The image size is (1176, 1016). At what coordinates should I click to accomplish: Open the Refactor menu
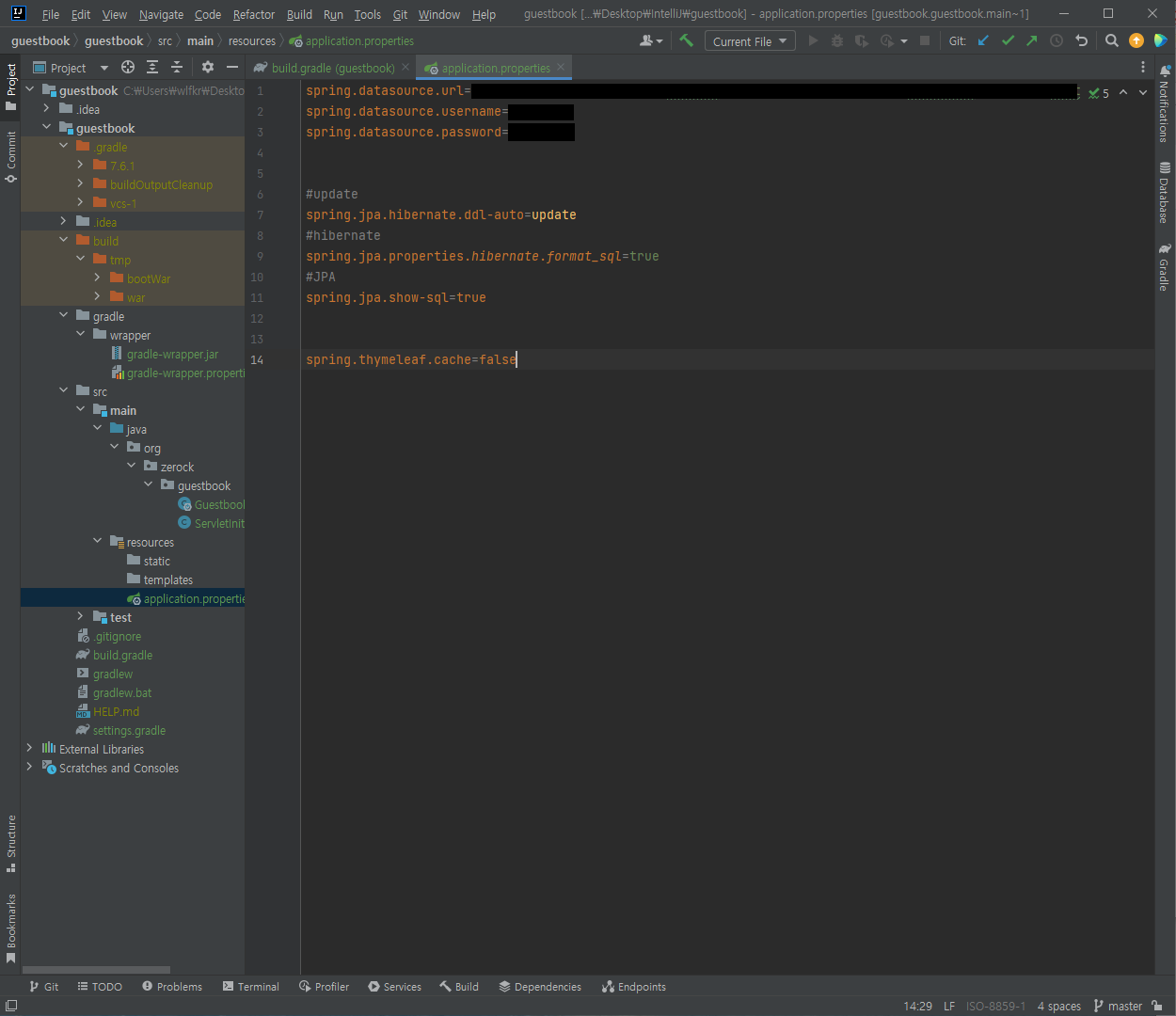254,14
